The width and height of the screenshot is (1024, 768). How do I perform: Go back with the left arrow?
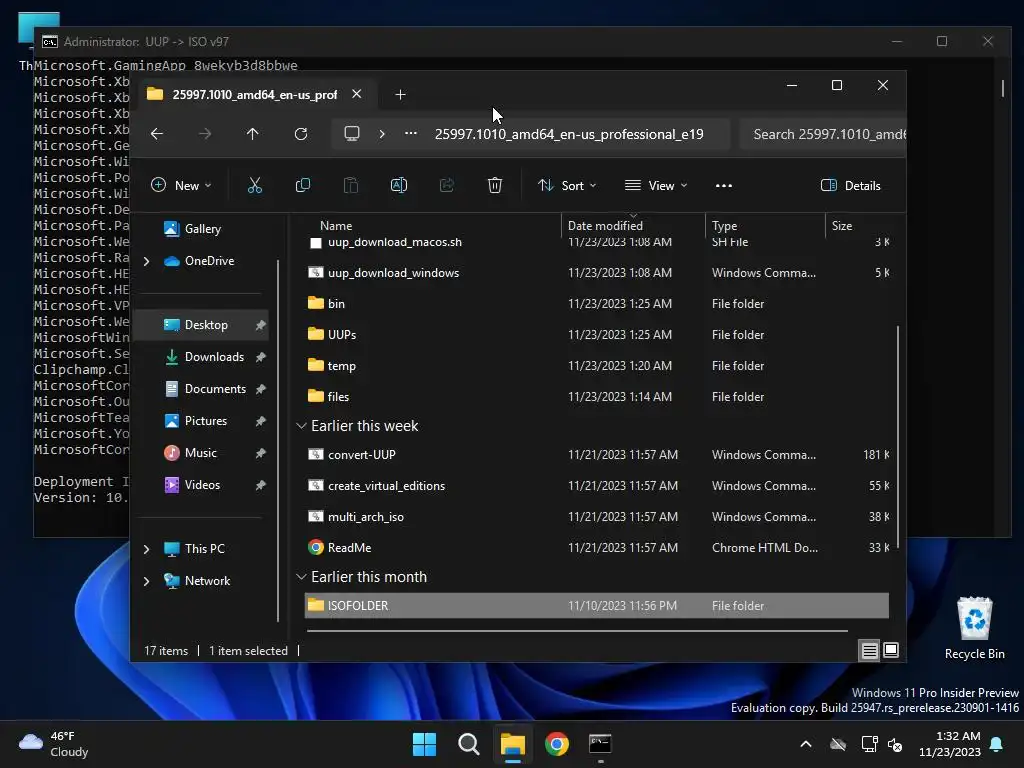(x=157, y=134)
